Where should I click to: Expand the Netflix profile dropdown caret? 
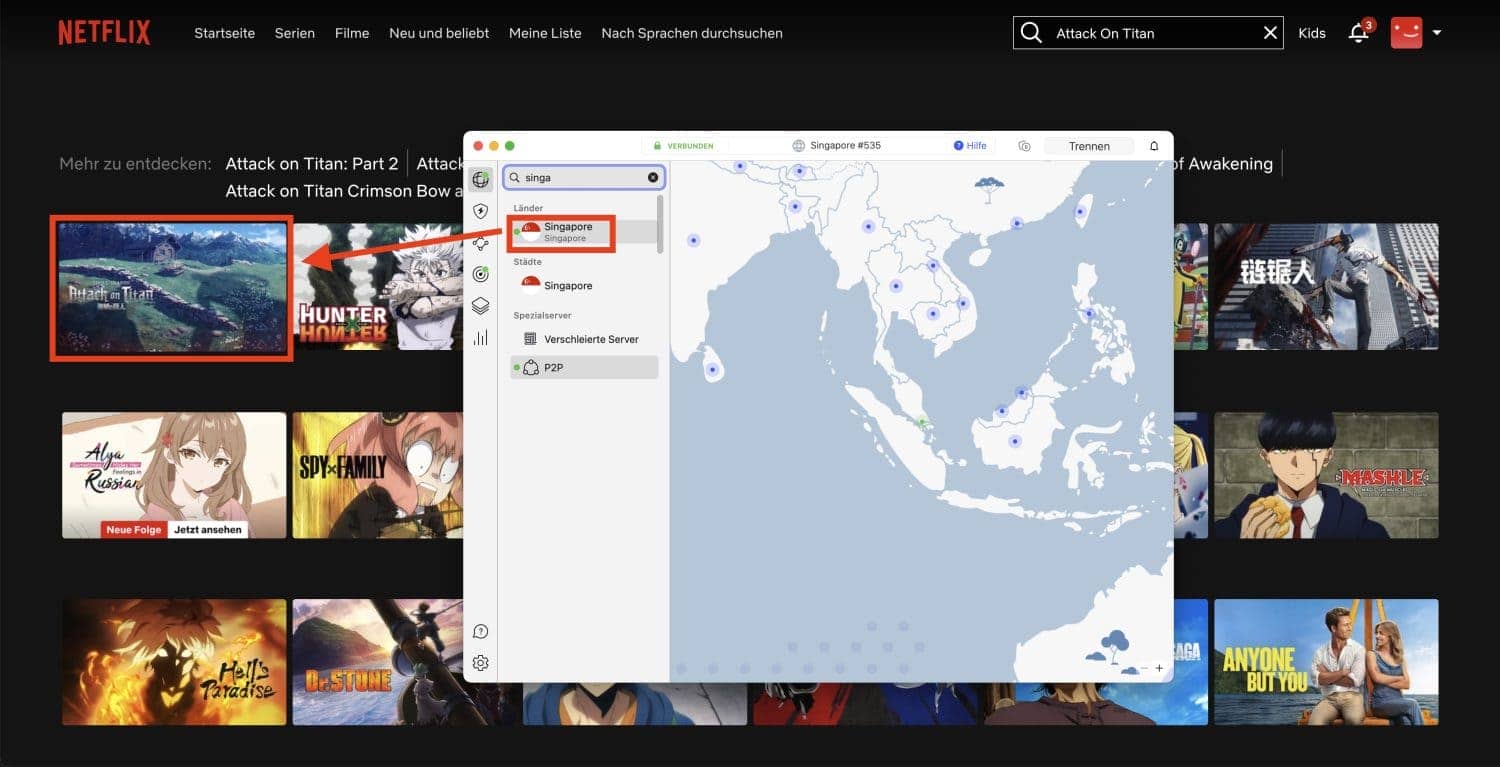tap(1437, 33)
